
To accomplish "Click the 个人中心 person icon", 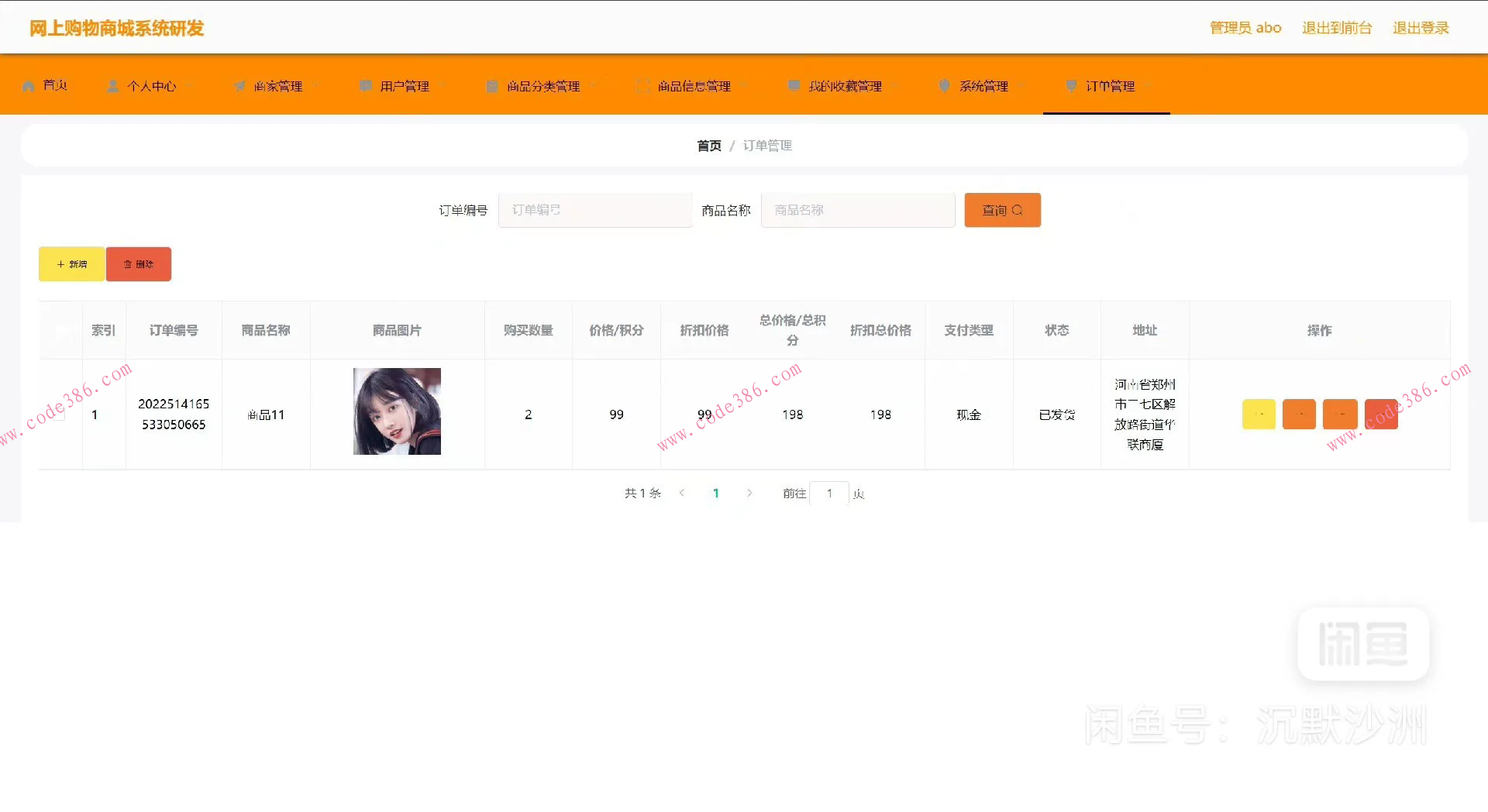I will pyautogui.click(x=112, y=85).
